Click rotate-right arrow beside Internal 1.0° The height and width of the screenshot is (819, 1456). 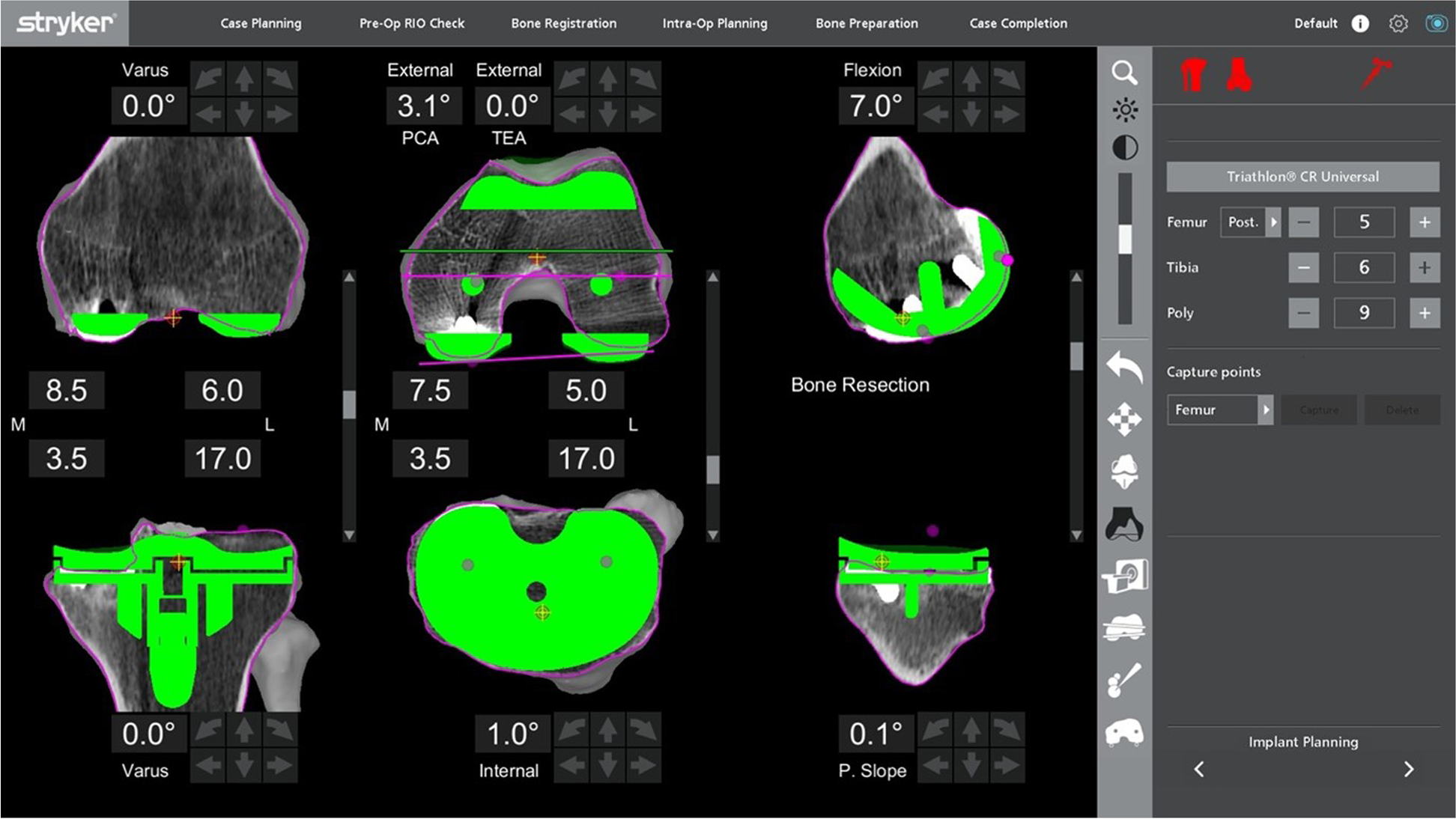point(643,730)
